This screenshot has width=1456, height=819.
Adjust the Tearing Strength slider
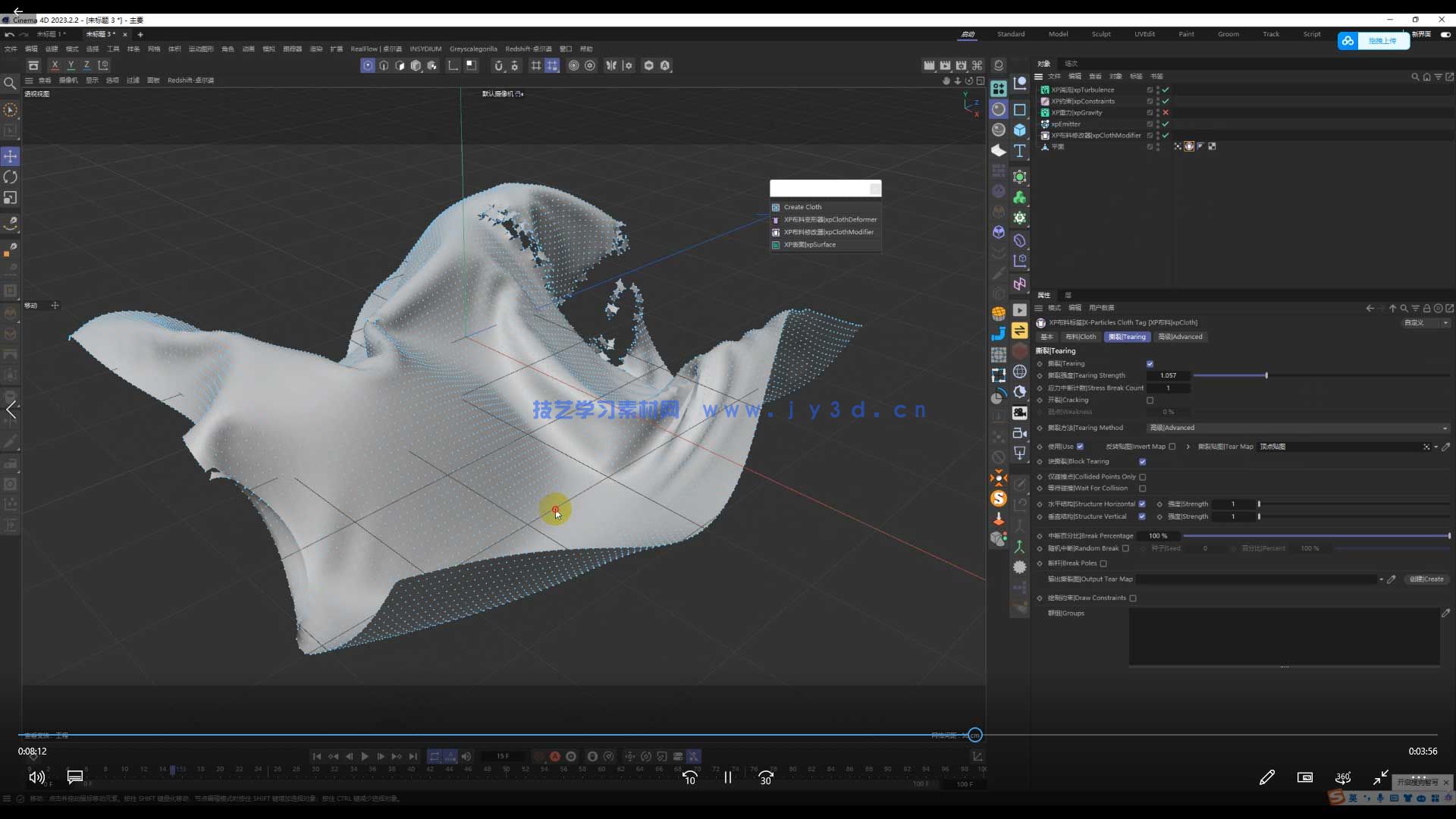point(1266,375)
